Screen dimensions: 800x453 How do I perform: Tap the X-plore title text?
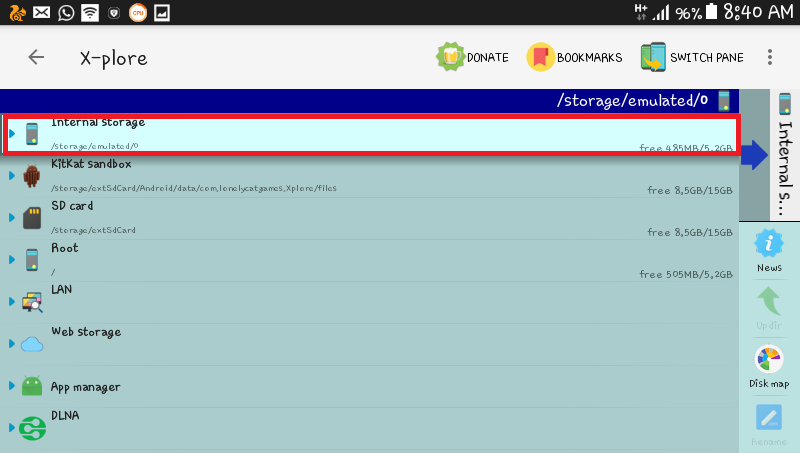[x=114, y=59]
